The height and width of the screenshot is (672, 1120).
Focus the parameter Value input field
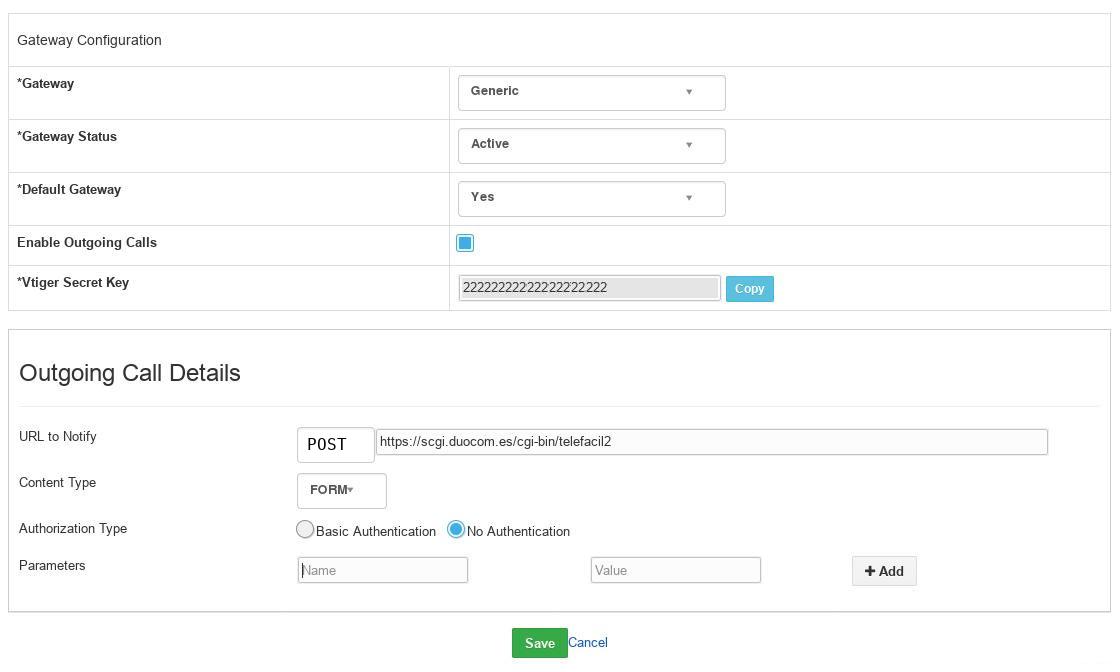click(x=675, y=570)
